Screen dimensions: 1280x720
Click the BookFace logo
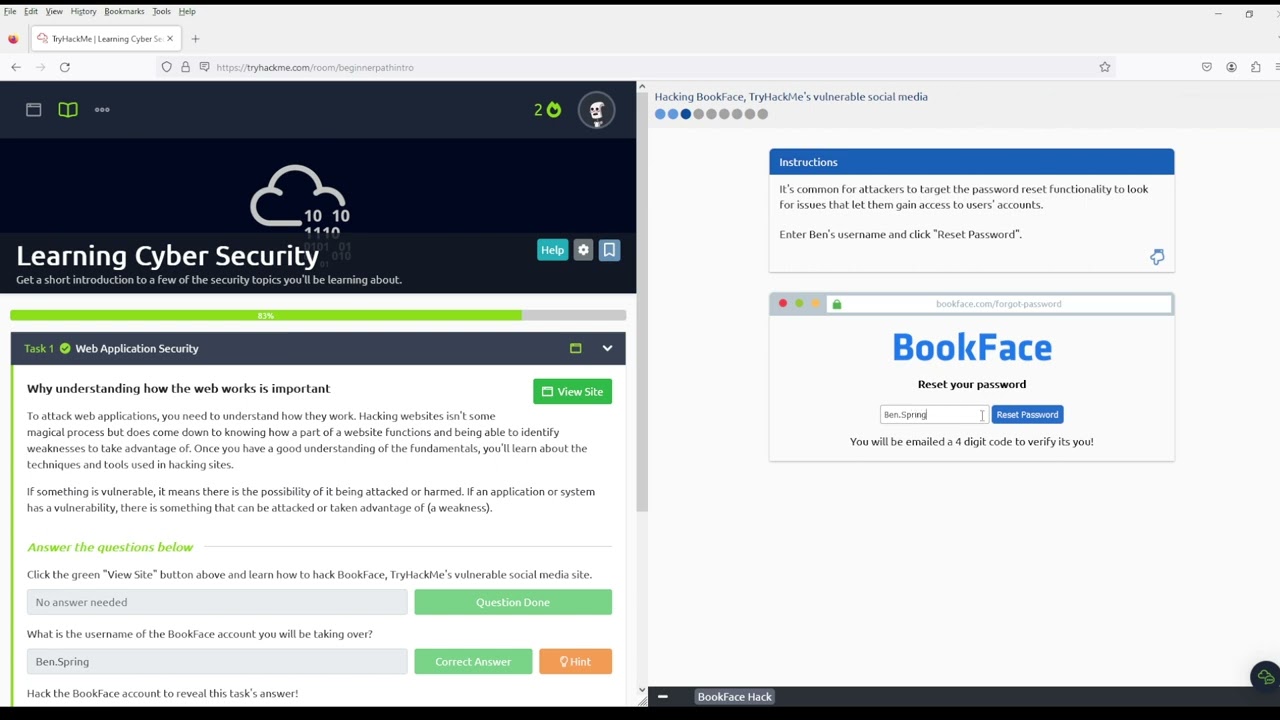pos(972,348)
